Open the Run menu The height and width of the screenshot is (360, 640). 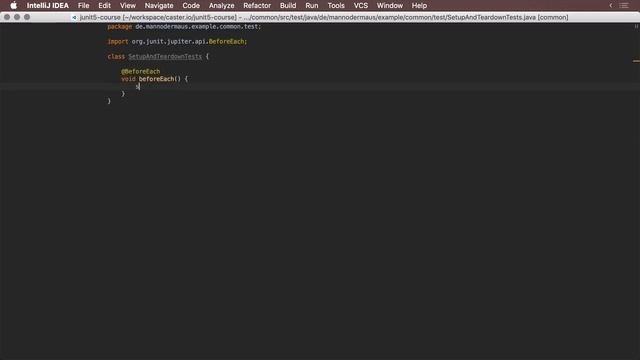(312, 5)
